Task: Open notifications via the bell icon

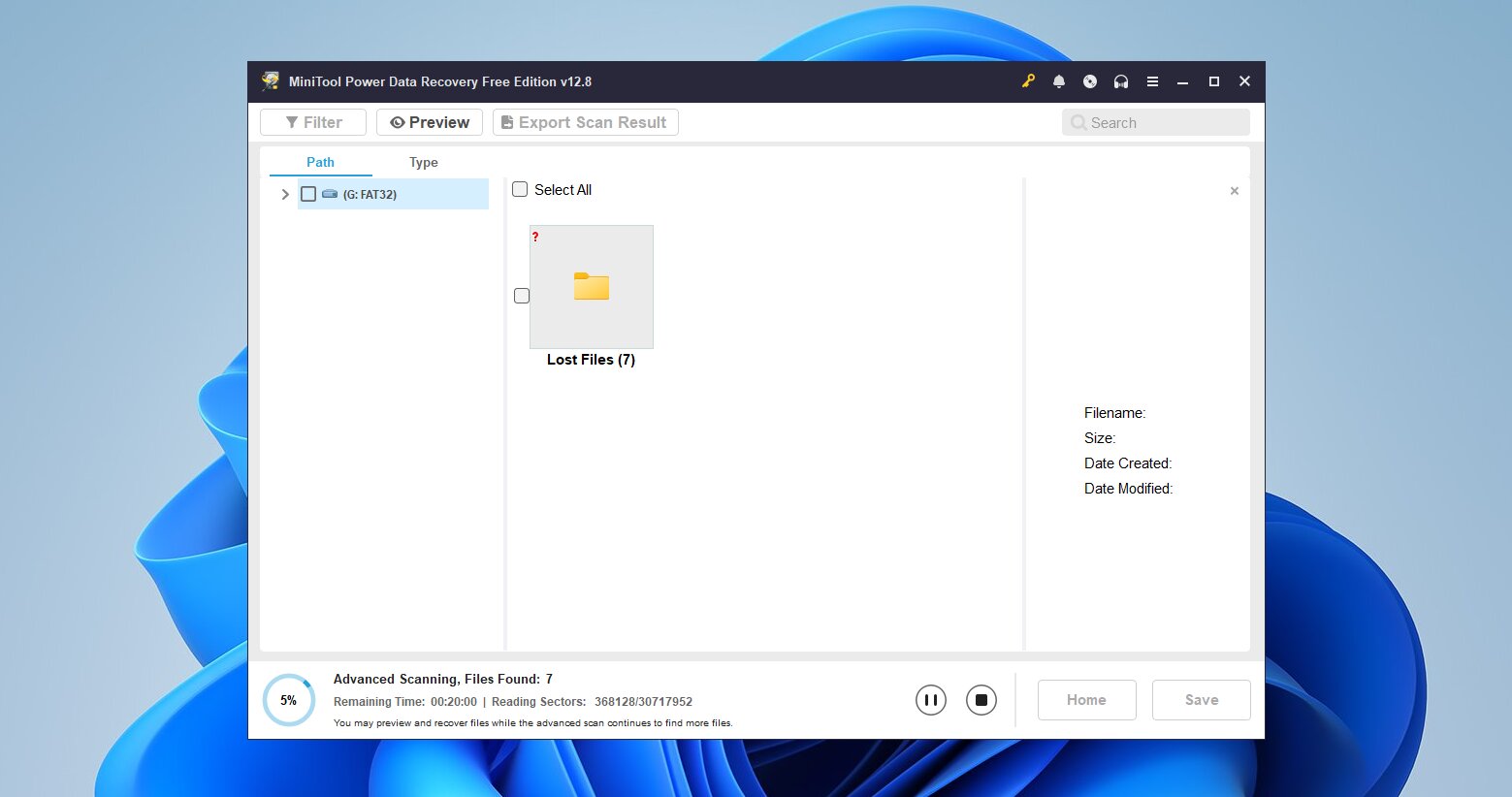Action: click(1058, 81)
